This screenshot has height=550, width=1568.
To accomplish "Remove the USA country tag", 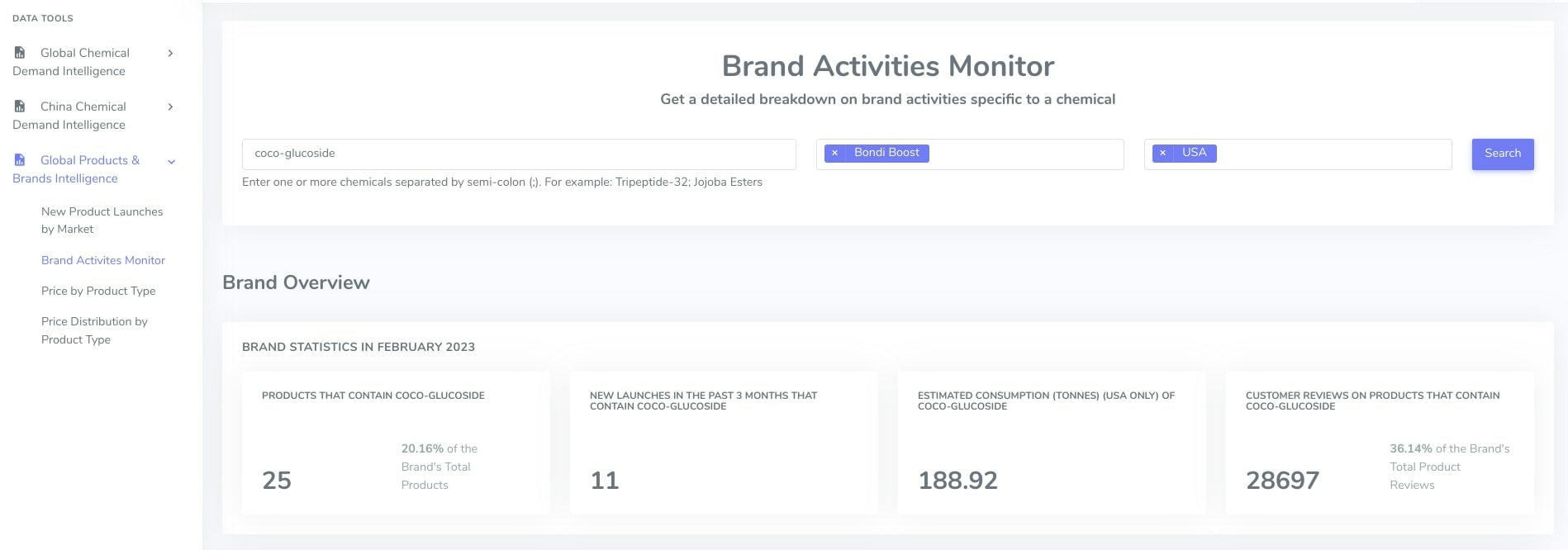I will click(1162, 153).
